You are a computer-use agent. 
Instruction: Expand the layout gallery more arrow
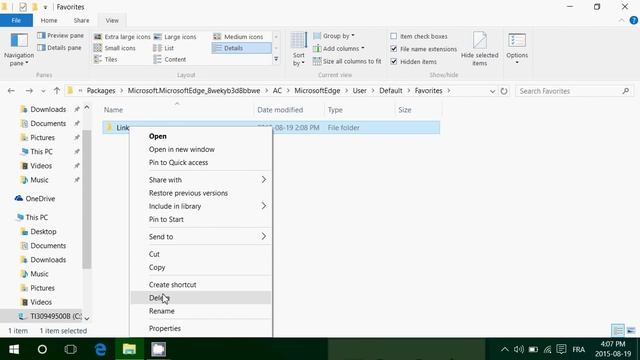pyautogui.click(x=276, y=59)
